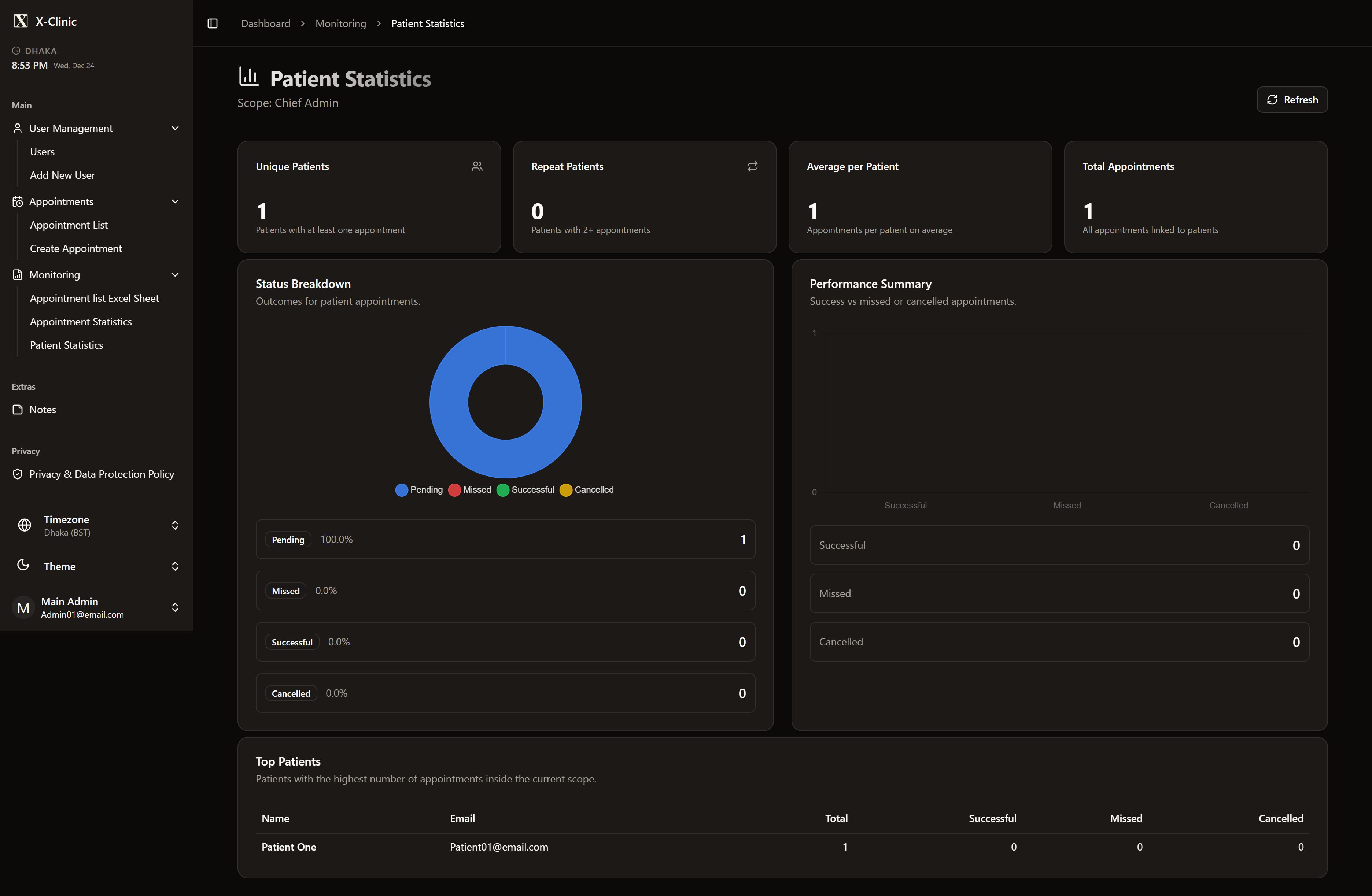
Task: Click the Timezone globe icon
Action: pos(24,525)
